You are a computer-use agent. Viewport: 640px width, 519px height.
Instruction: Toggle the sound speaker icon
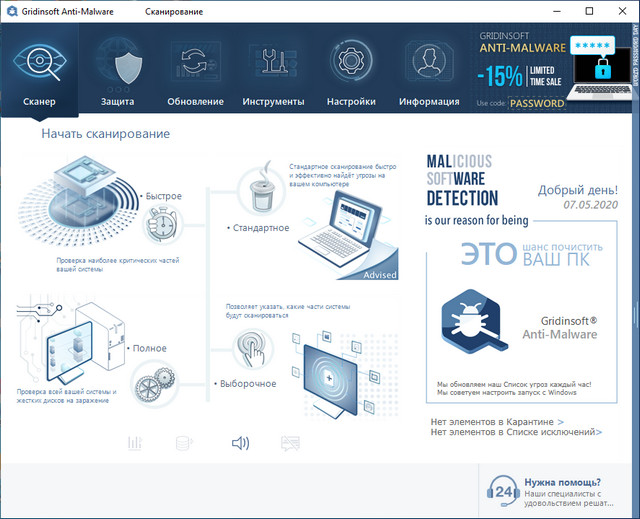(x=240, y=443)
